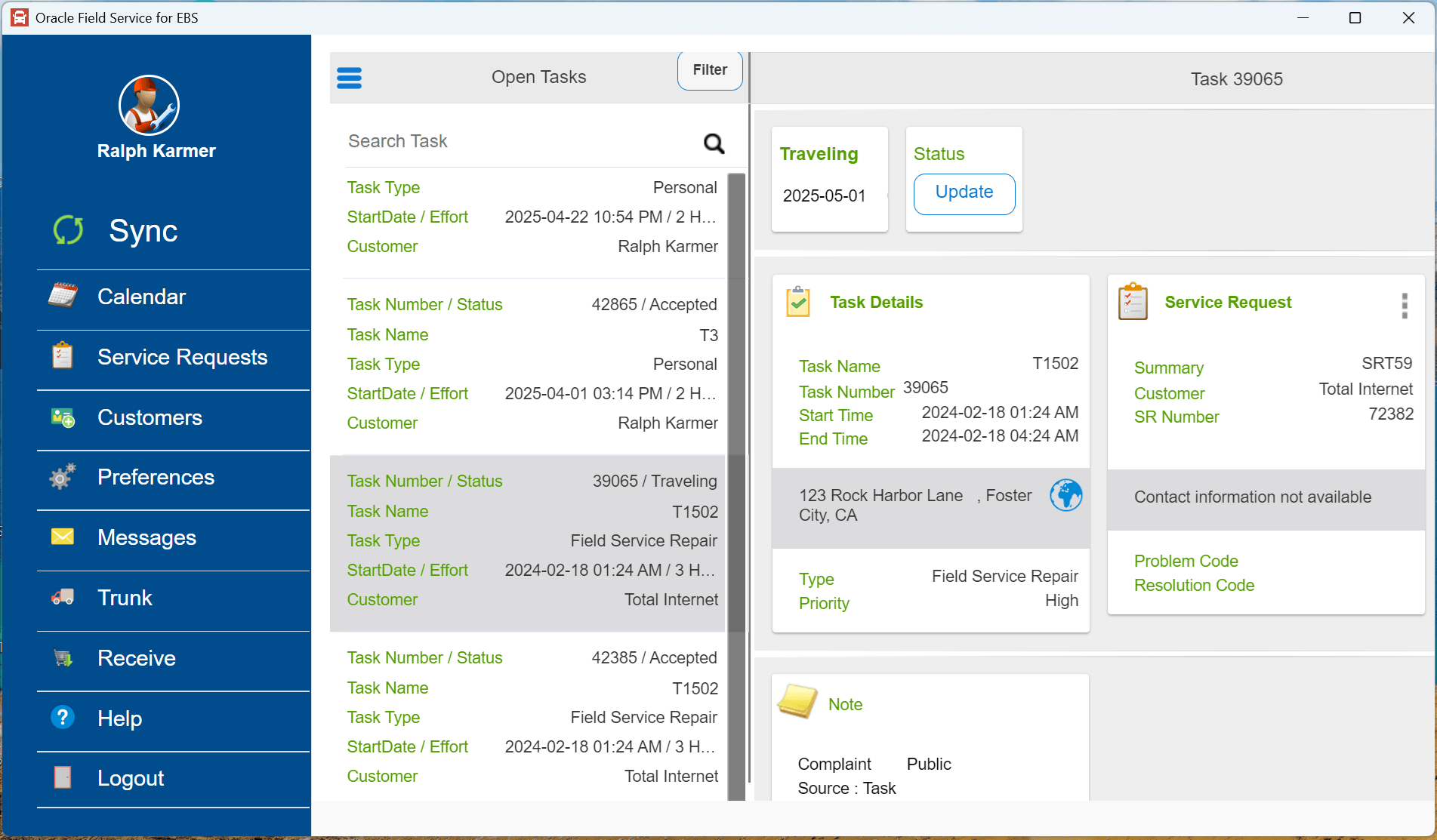The image size is (1437, 840).
Task: Click the Oracle Field Service app icon
Action: point(20,17)
